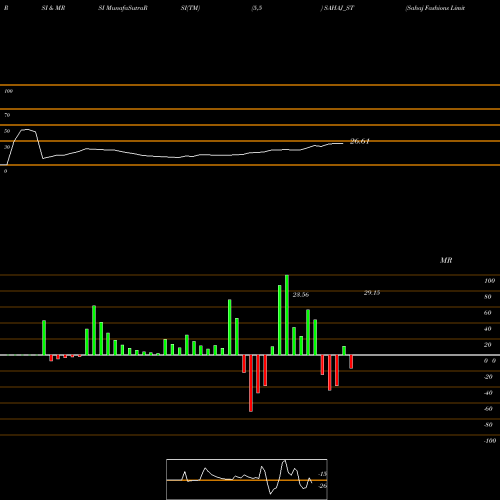This screenshot has height=500, width=500.
Task: Click the 40 label on MR axis
Action: pos(488,329)
